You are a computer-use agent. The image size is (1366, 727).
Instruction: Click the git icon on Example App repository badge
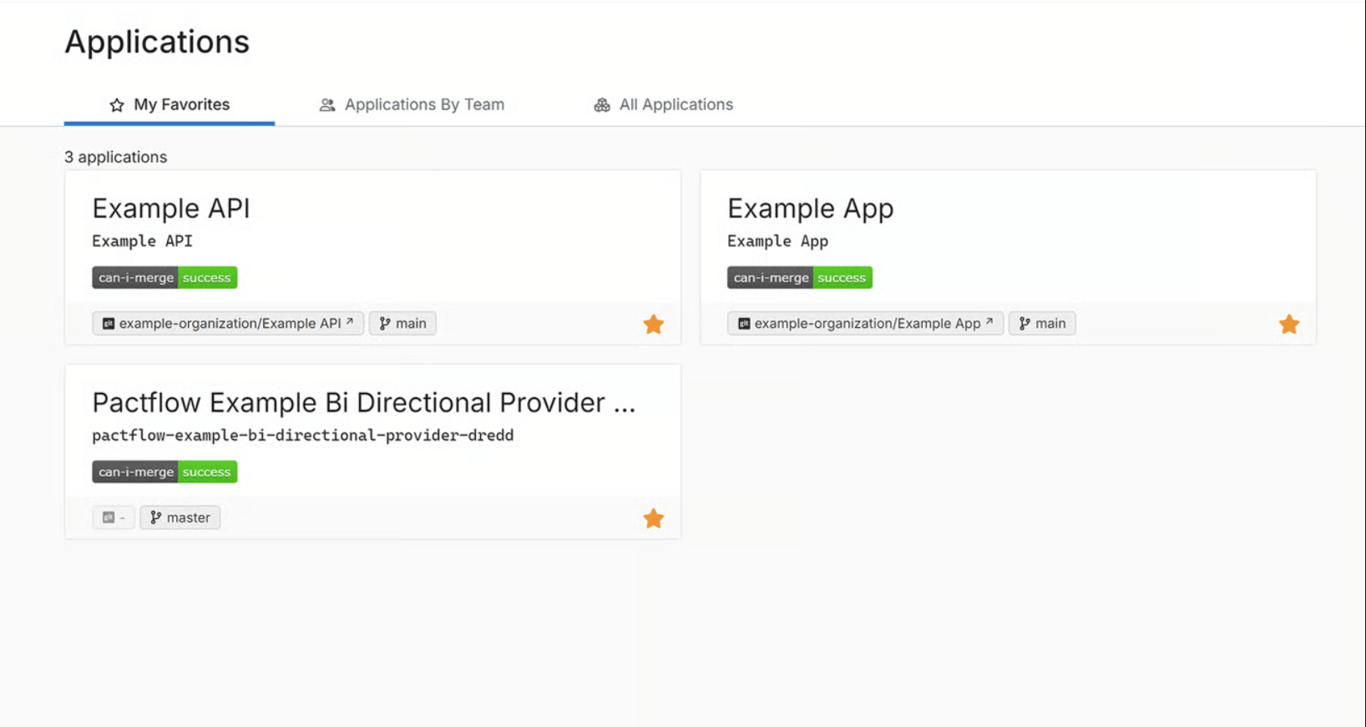pyautogui.click(x=742, y=323)
